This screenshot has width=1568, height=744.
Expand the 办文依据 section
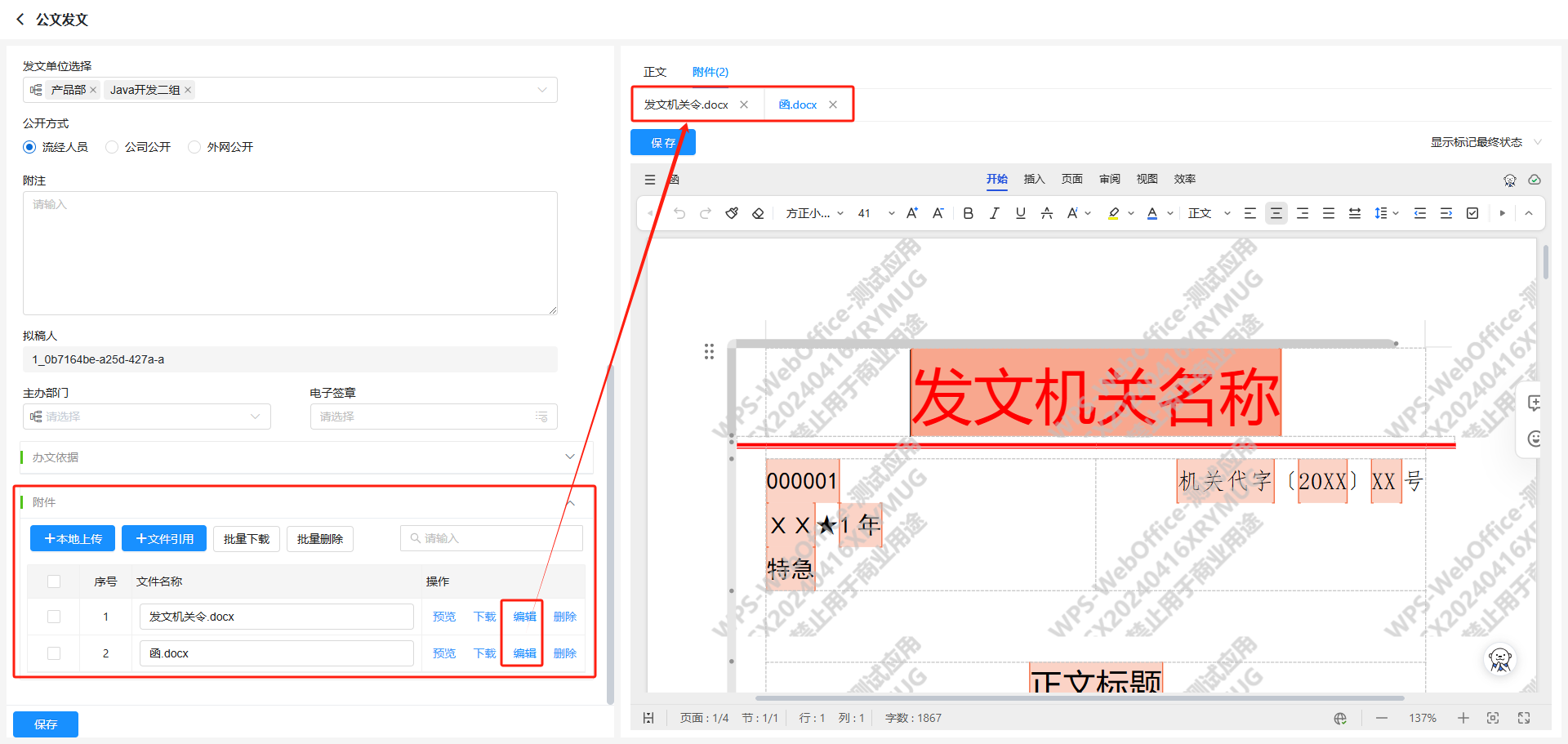click(x=569, y=457)
